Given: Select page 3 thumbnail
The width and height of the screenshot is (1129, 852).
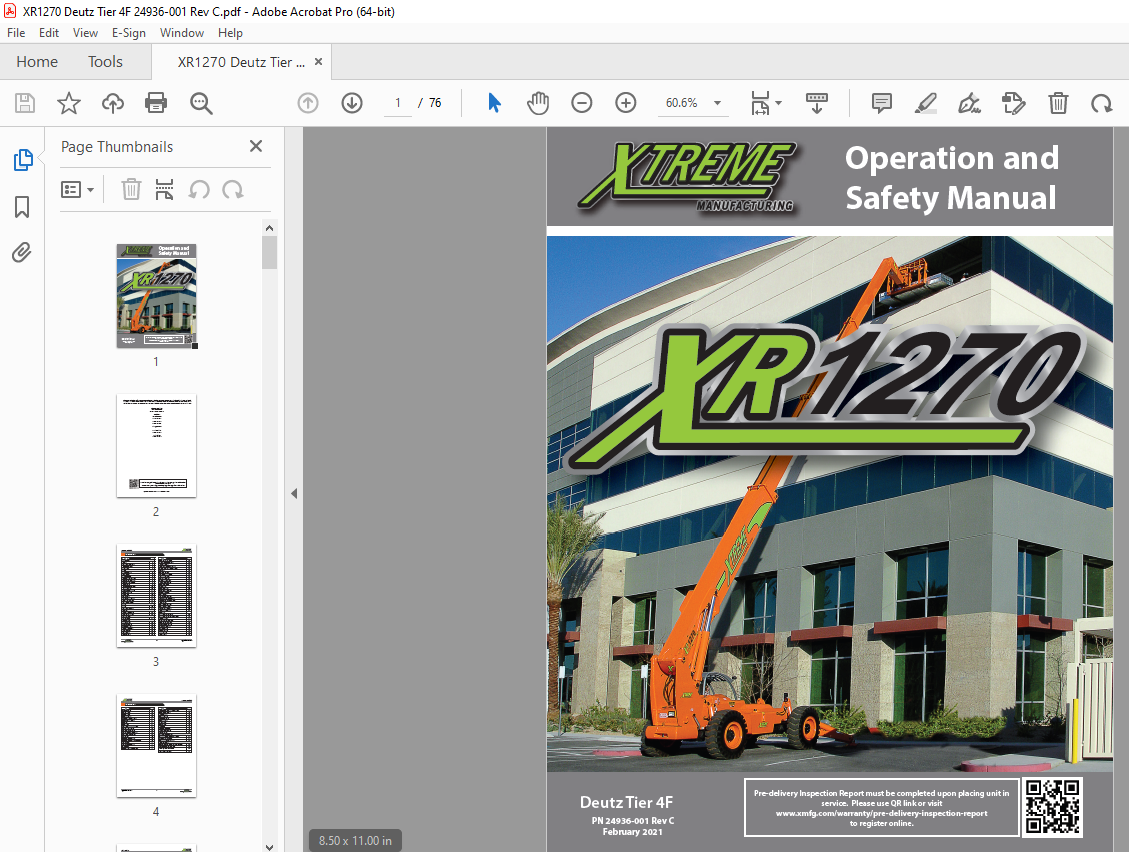Looking at the screenshot, I should coord(156,596).
